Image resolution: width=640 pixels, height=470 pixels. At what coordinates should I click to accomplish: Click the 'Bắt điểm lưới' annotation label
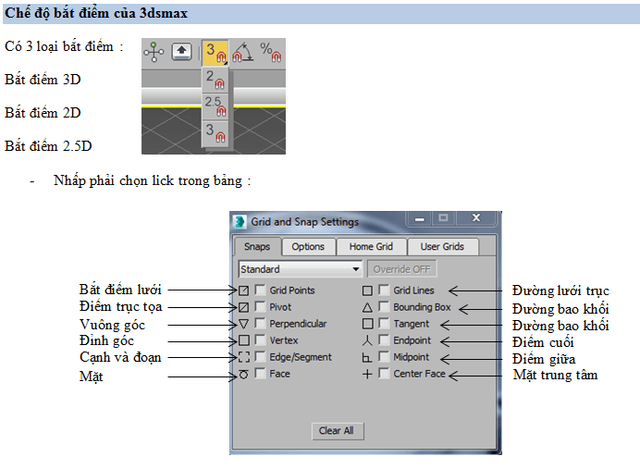[x=120, y=290]
